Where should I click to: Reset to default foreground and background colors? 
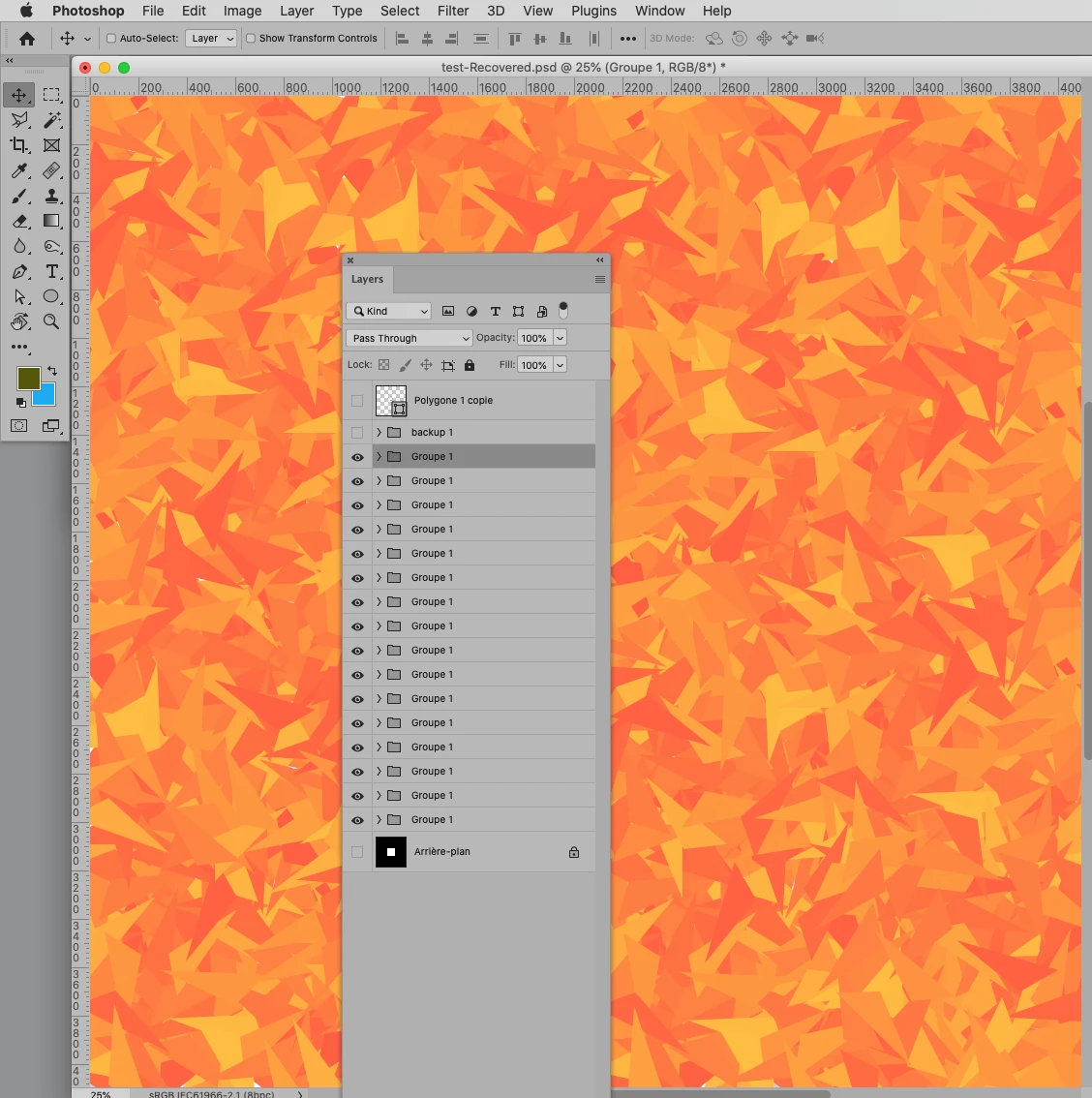click(x=21, y=403)
